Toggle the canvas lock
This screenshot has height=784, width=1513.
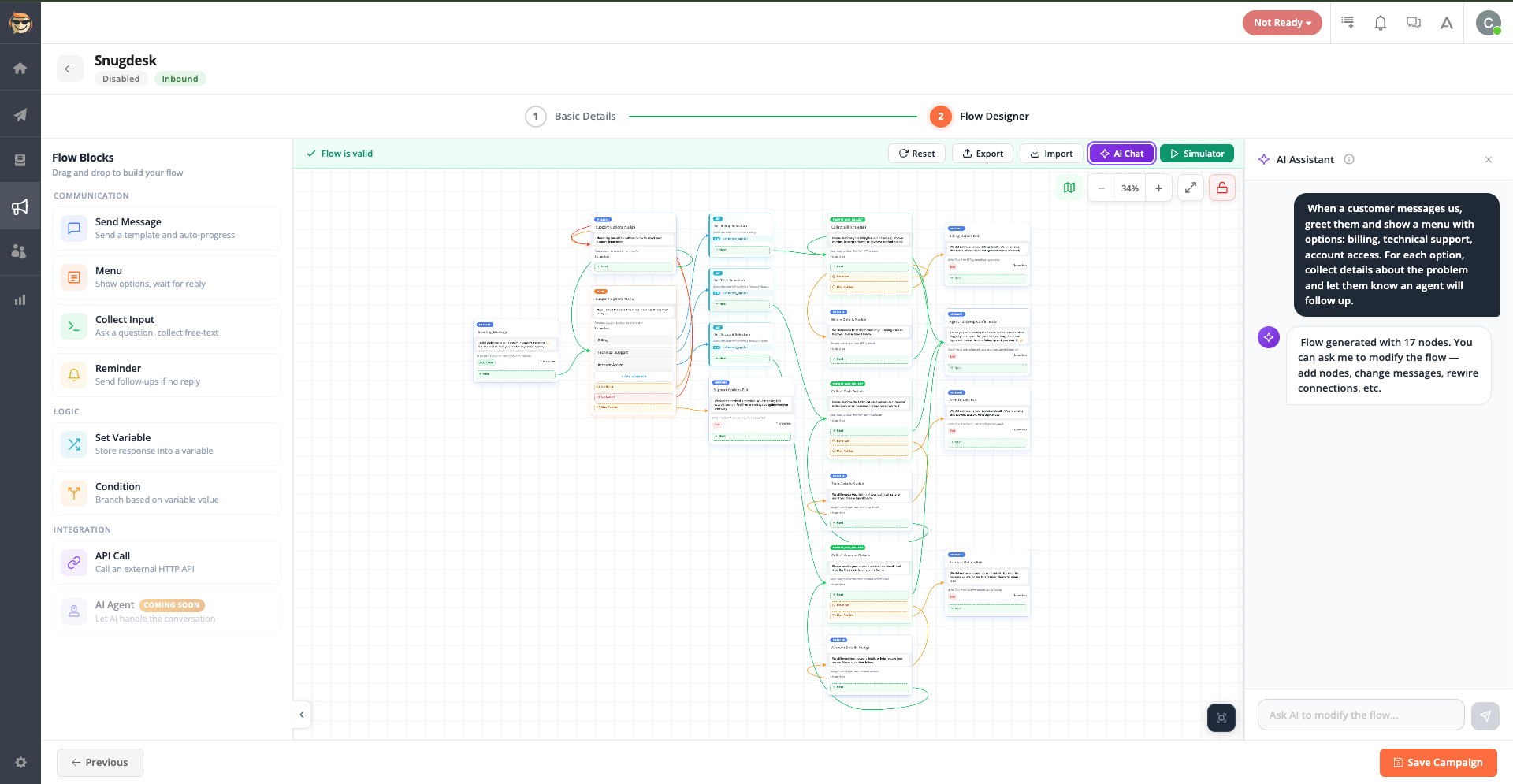point(1222,188)
